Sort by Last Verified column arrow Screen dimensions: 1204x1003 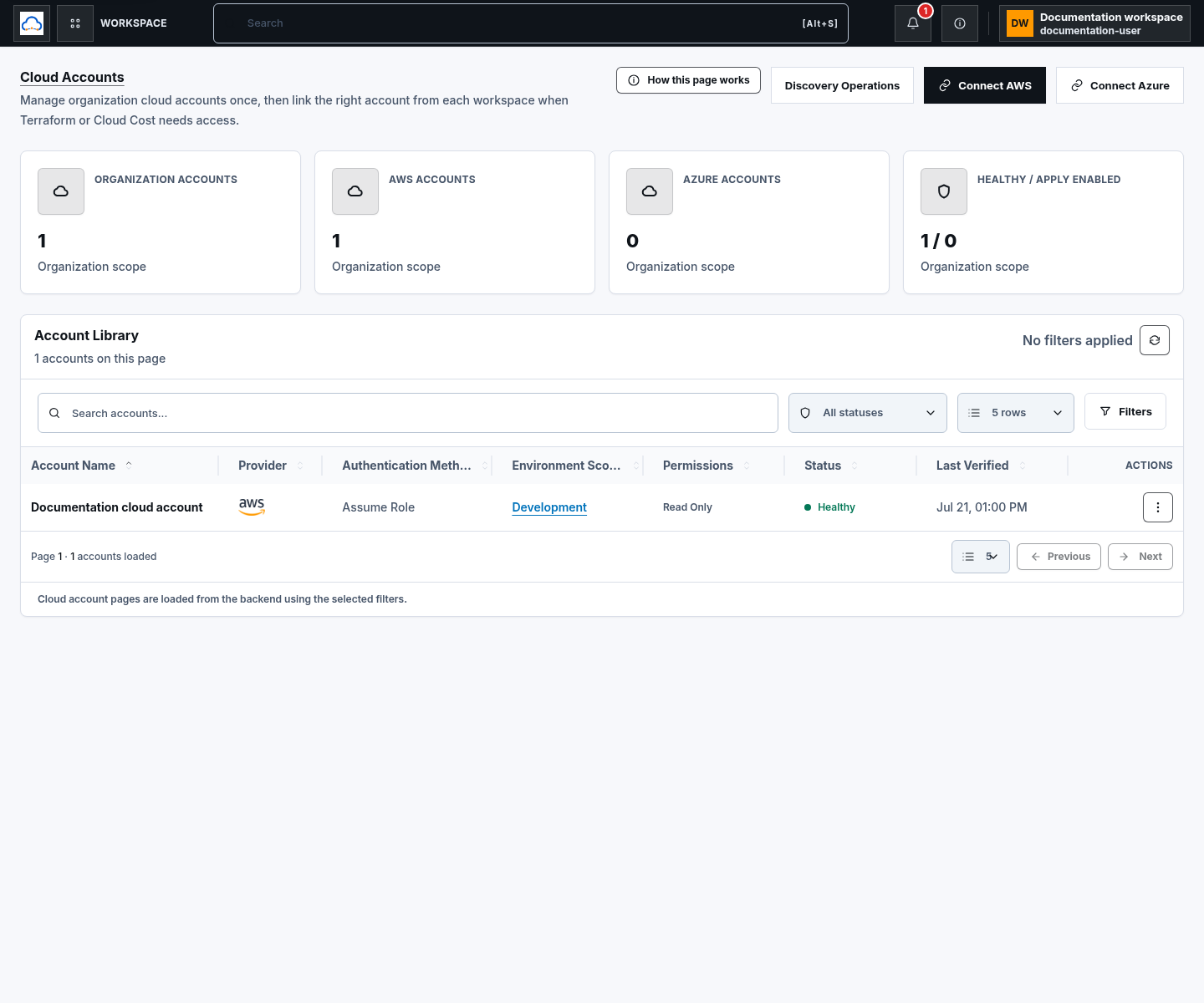pos(1023,466)
